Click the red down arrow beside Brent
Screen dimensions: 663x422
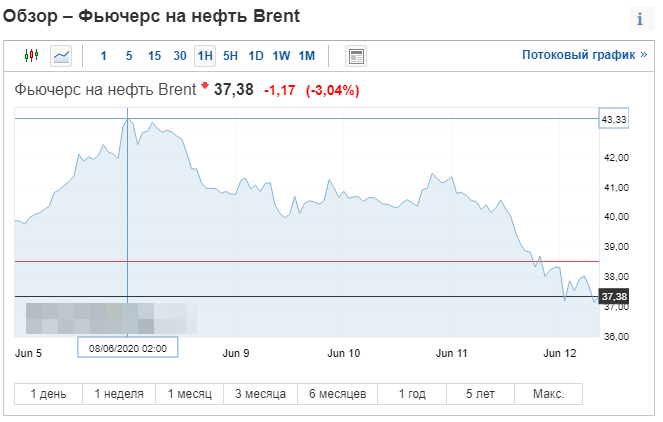[205, 86]
